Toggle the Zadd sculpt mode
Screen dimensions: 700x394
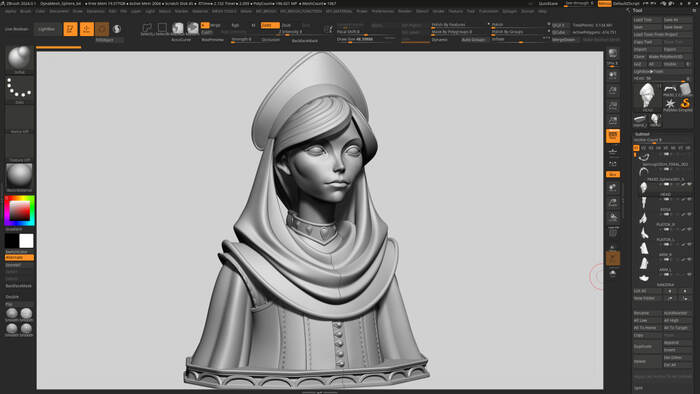tap(270, 25)
